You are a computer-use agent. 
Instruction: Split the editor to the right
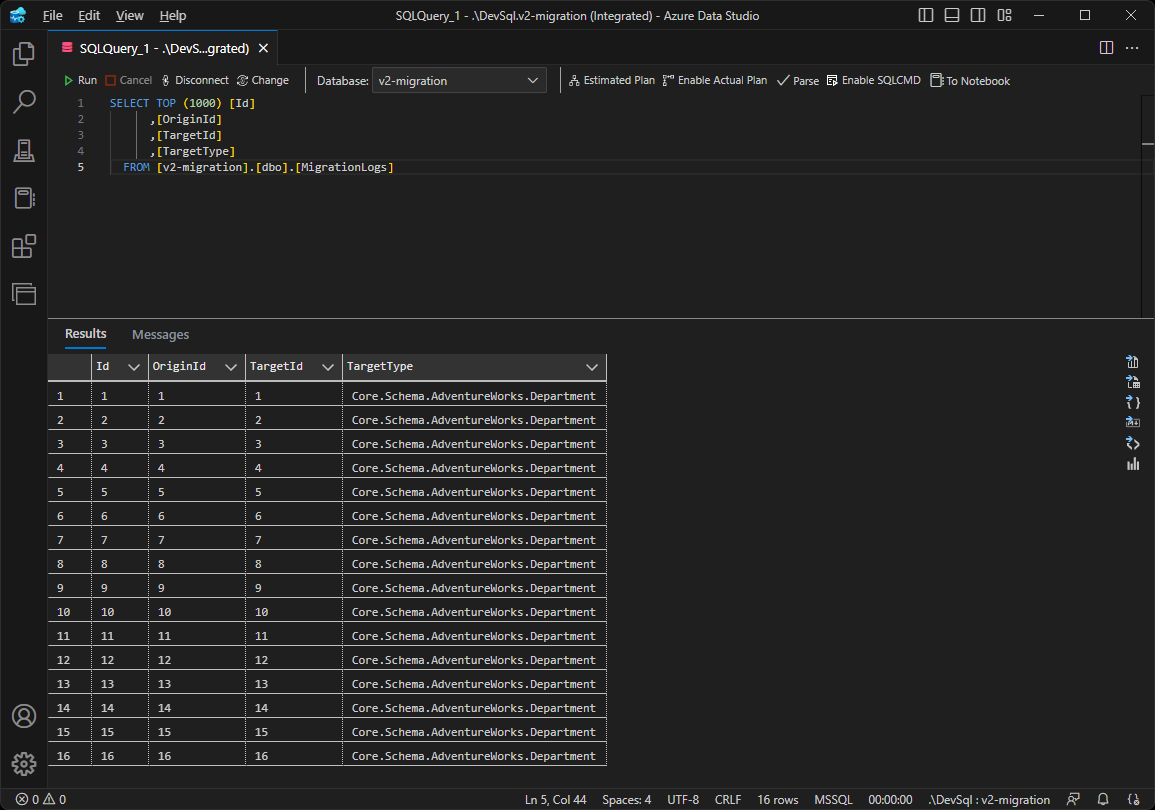pos(1106,48)
